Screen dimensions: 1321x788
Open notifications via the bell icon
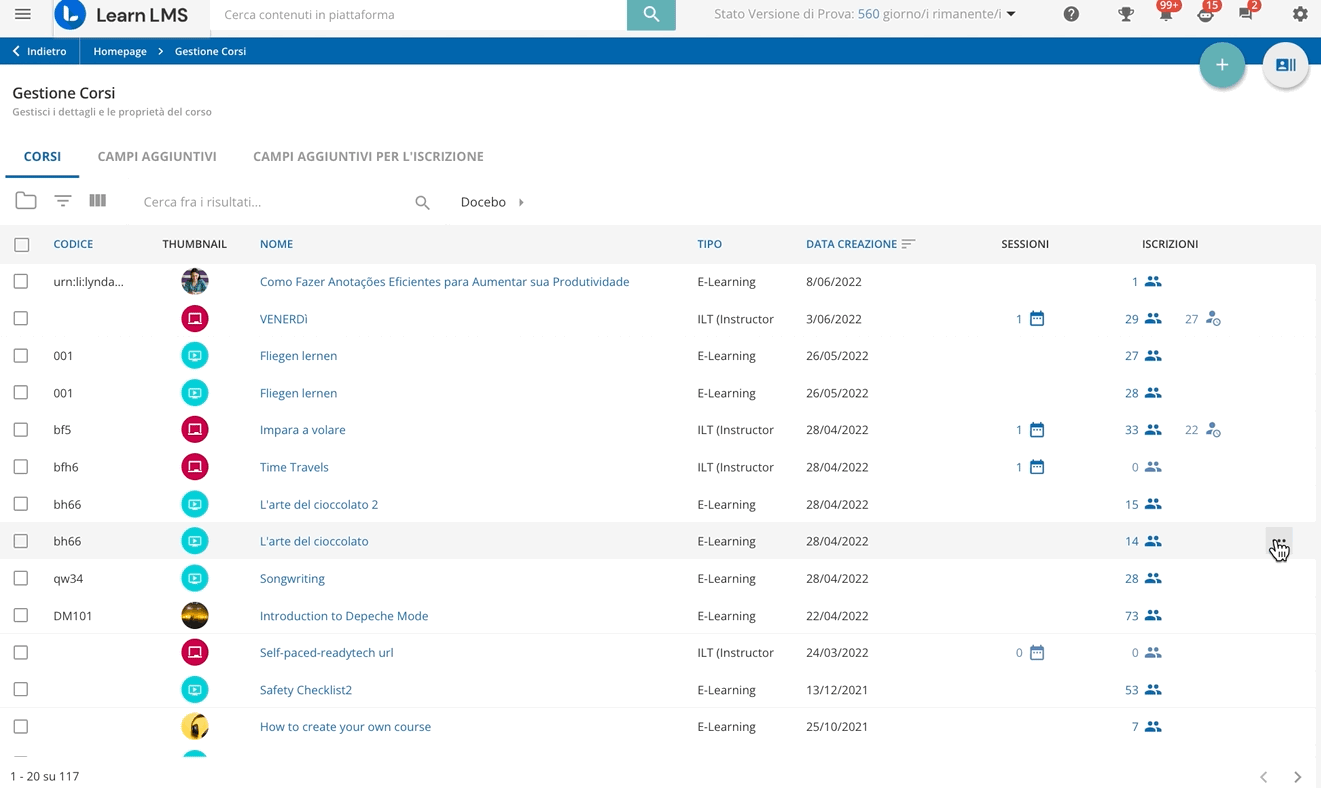pyautogui.click(x=1165, y=14)
